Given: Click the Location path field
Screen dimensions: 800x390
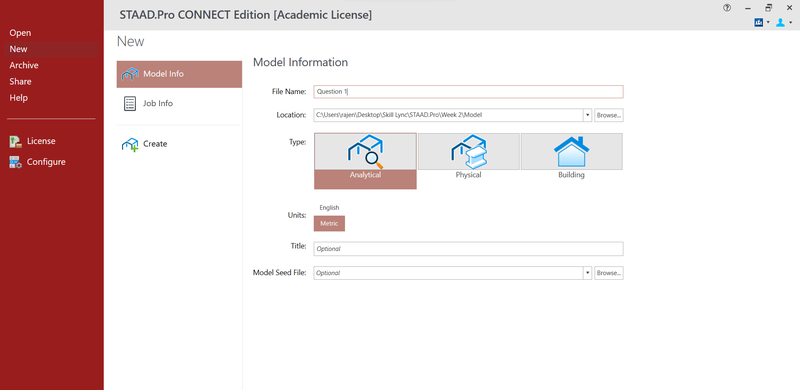Looking at the screenshot, I should coord(448,115).
